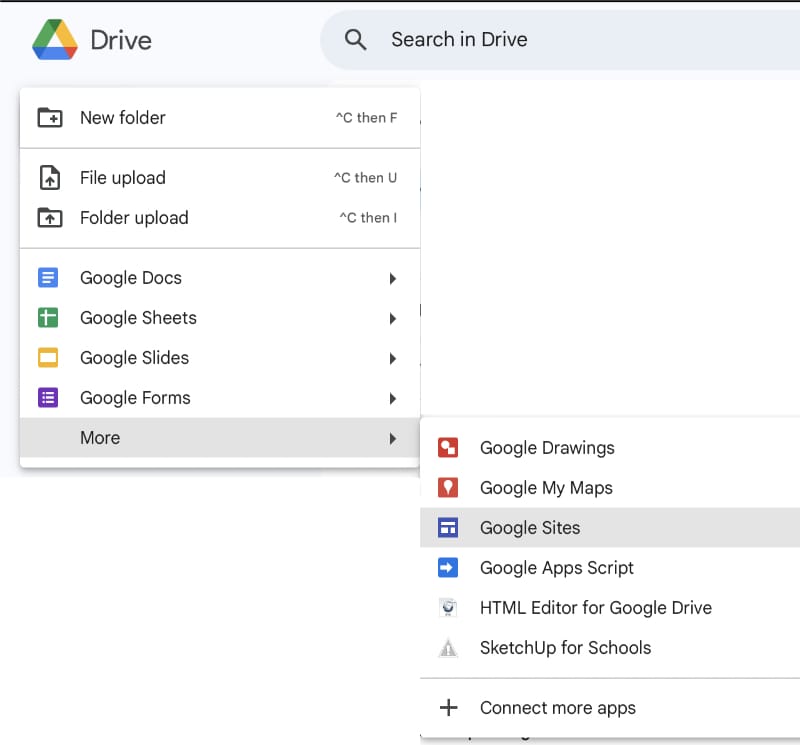Click the File upload icon

click(49, 178)
